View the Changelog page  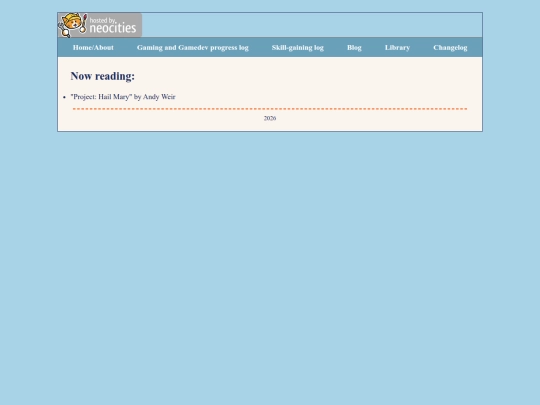point(450,48)
